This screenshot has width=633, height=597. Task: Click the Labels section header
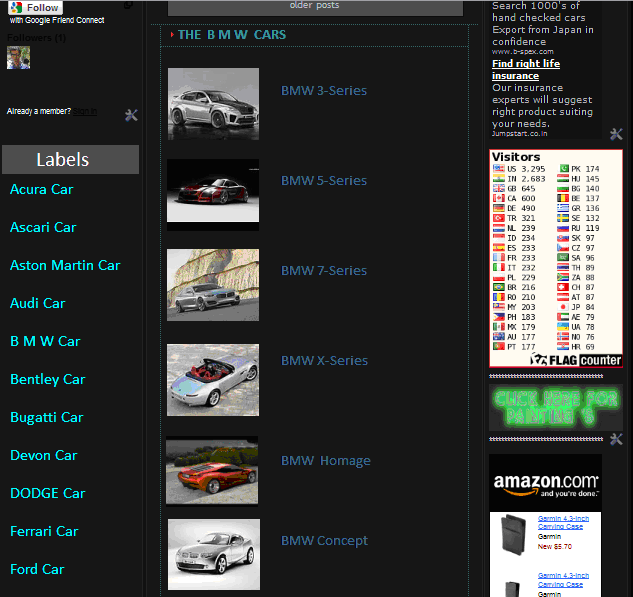pyautogui.click(x=70, y=159)
